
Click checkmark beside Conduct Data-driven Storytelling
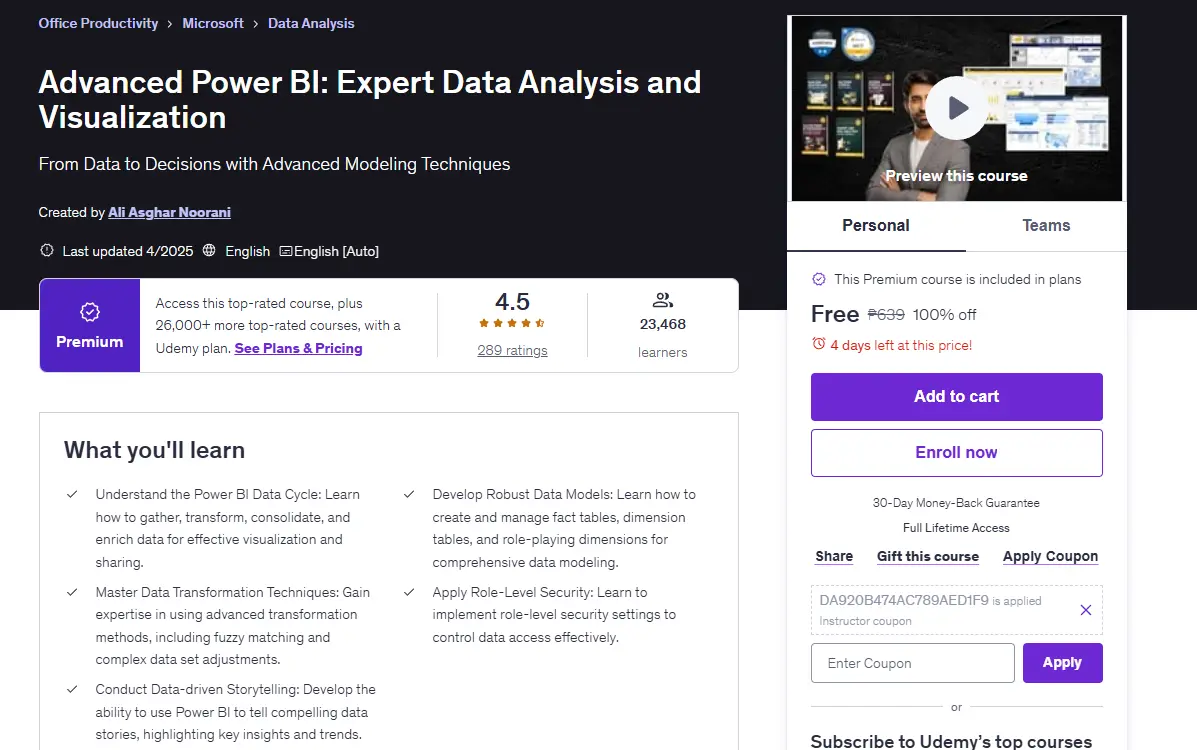[x=72, y=689]
